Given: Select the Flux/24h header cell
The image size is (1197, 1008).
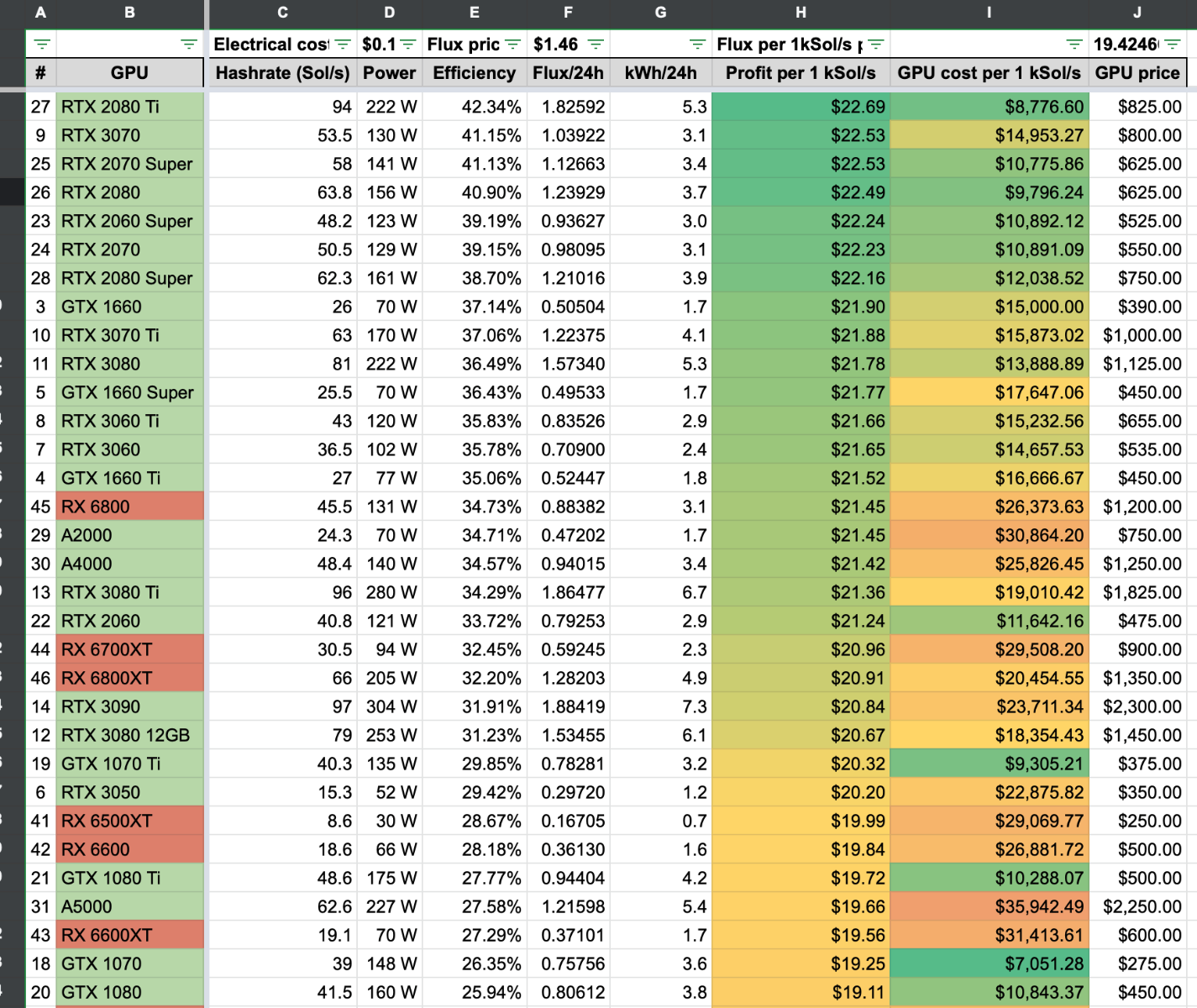Looking at the screenshot, I should (569, 73).
